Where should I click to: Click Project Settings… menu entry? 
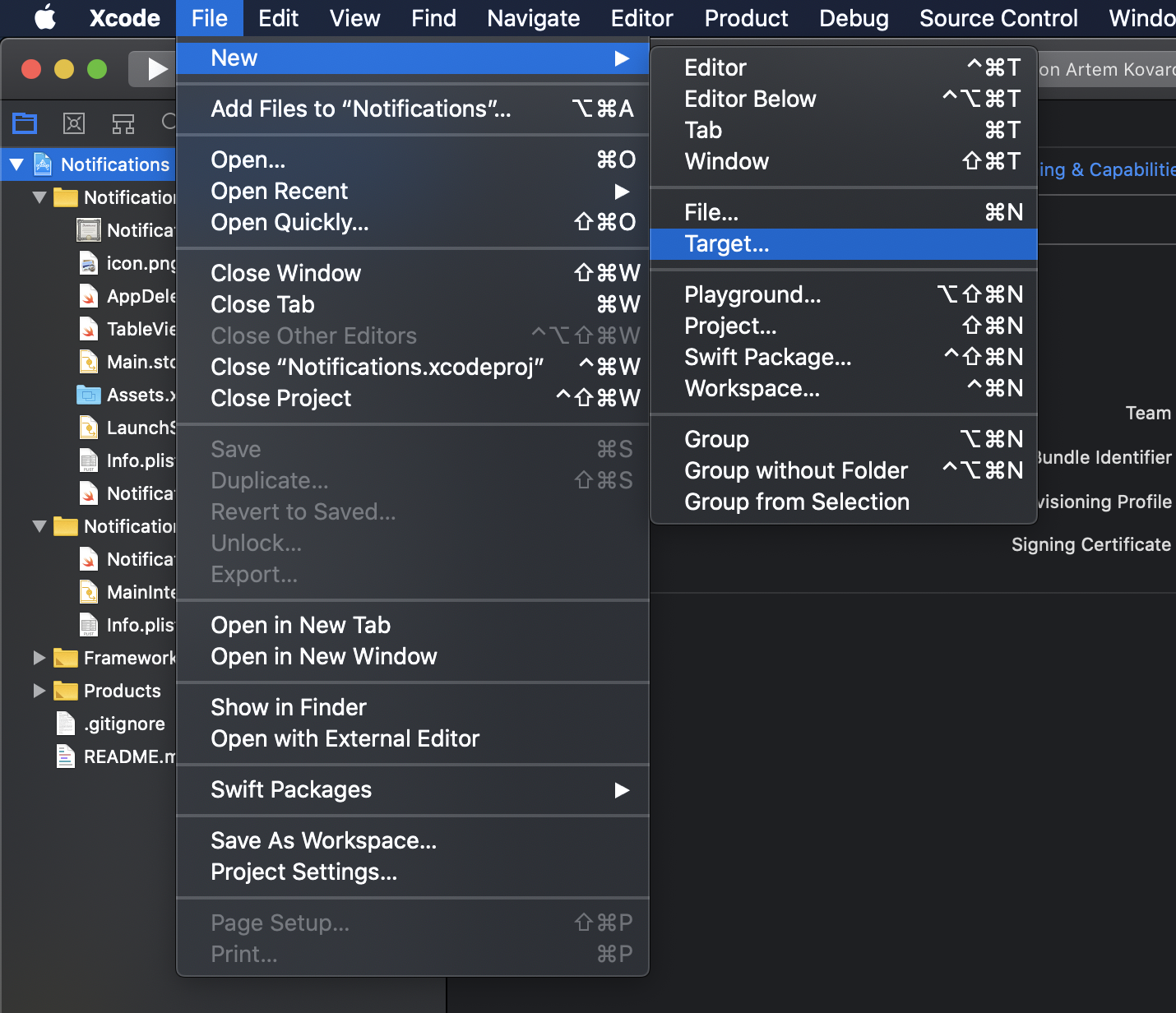[x=304, y=872]
